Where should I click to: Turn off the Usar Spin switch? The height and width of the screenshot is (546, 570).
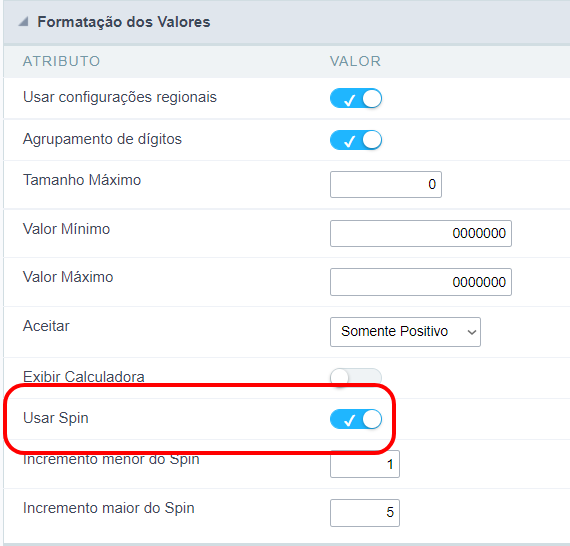[356, 419]
